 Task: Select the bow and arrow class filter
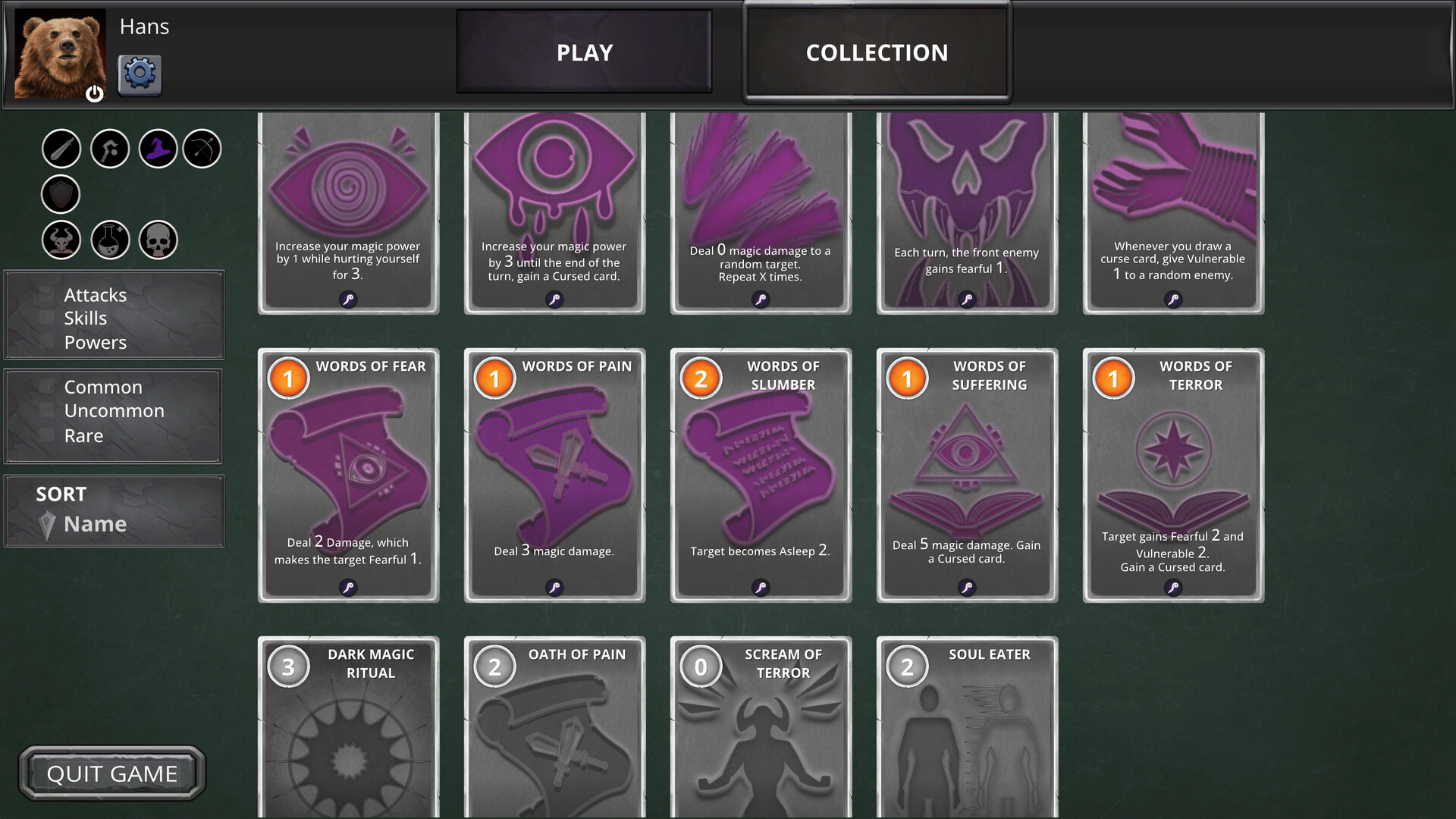pyautogui.click(x=202, y=149)
